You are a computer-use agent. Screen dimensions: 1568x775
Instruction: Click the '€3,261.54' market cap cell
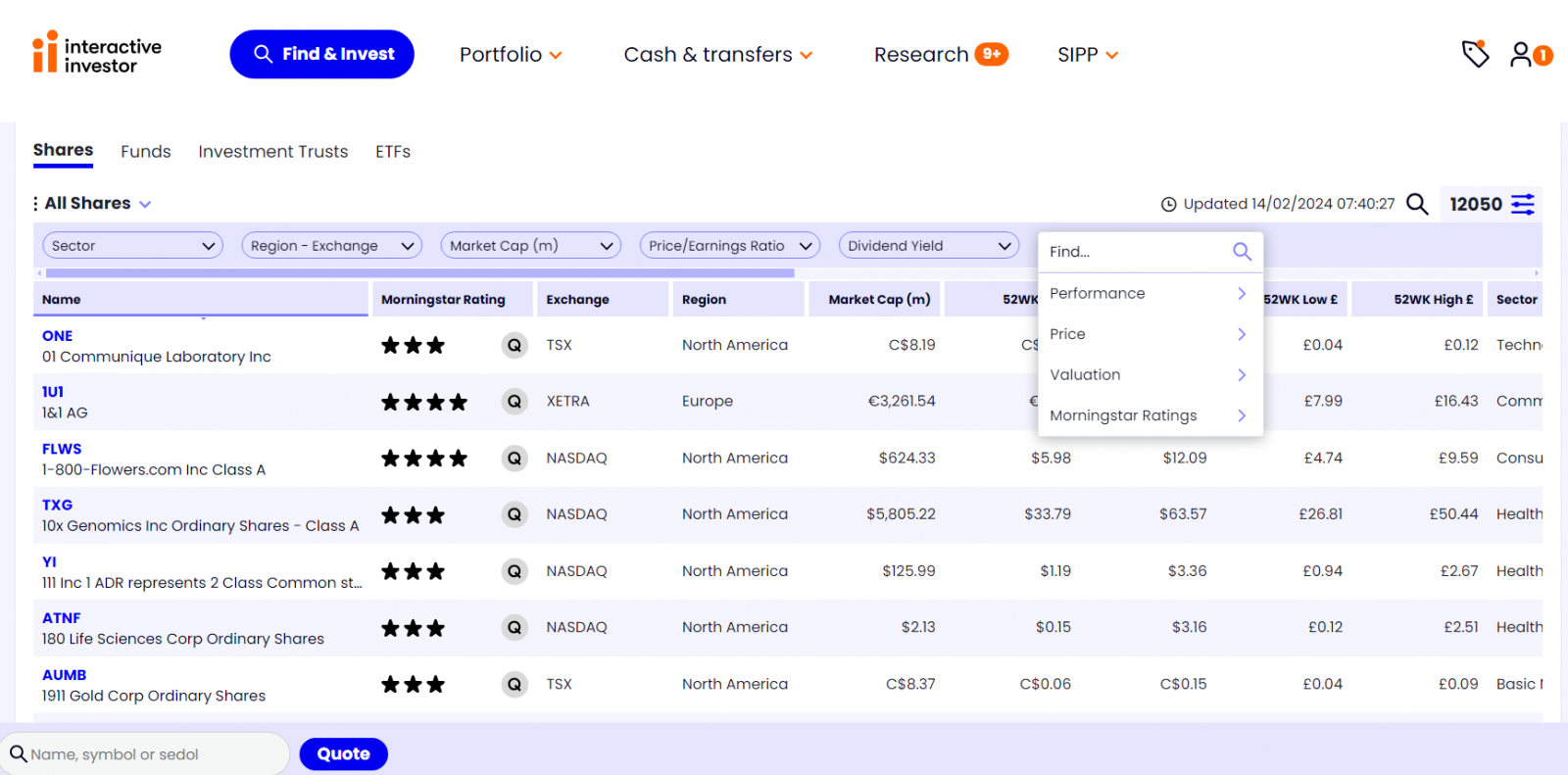pos(902,402)
